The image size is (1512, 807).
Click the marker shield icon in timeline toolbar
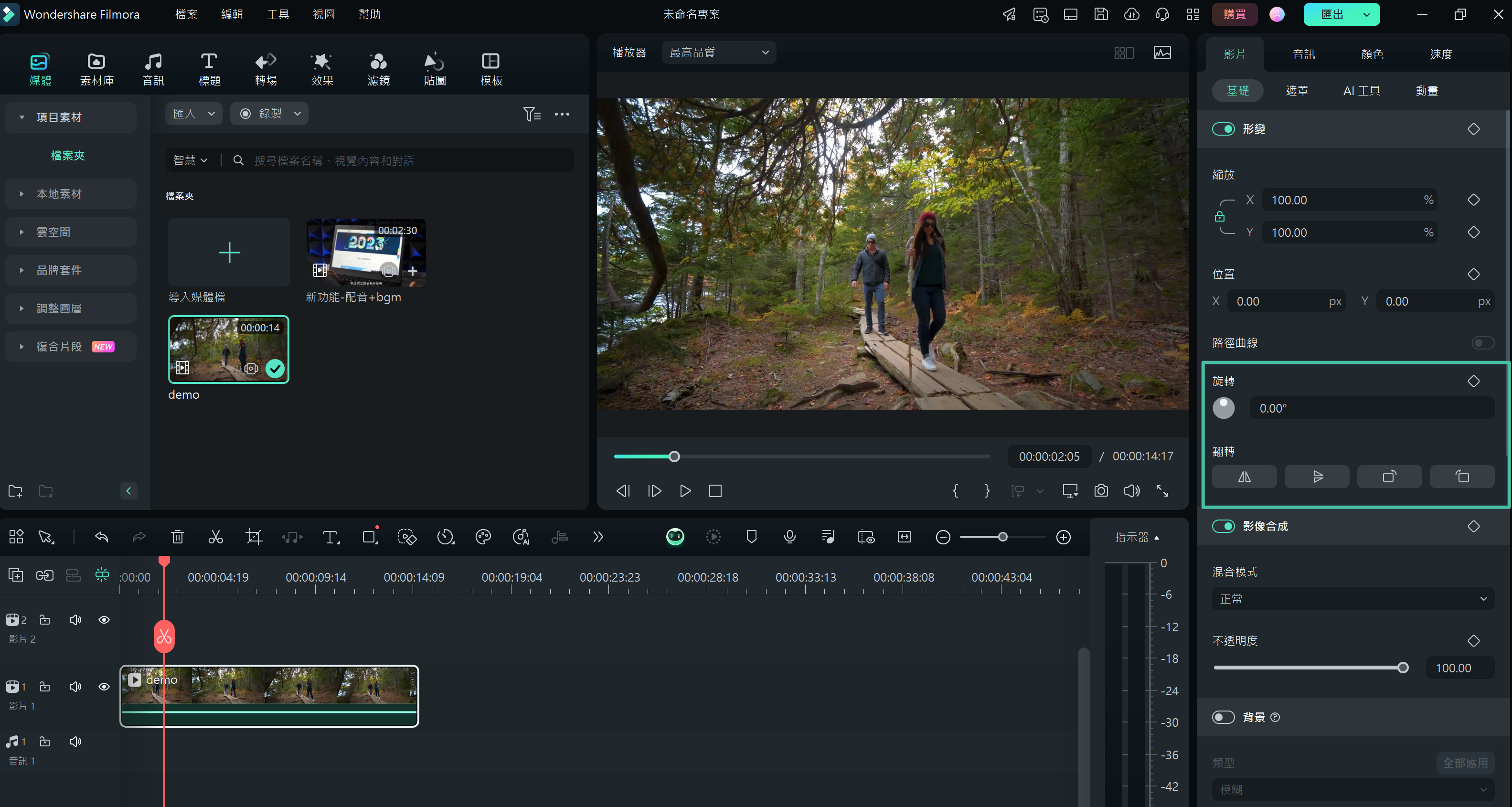[x=751, y=537]
